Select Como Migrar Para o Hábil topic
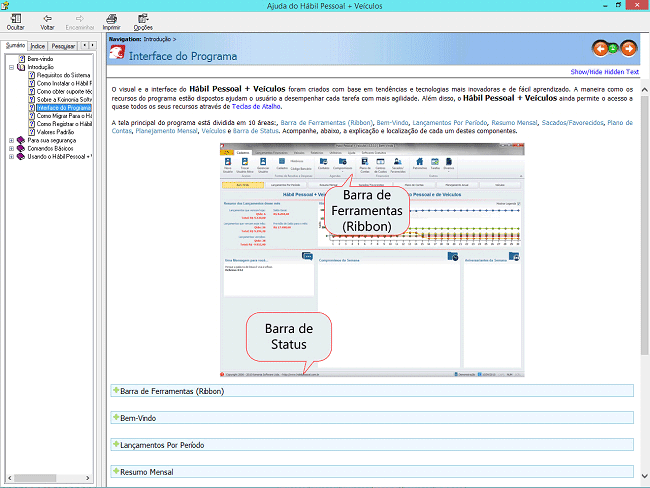This screenshot has height=488, width=650. click(64, 116)
